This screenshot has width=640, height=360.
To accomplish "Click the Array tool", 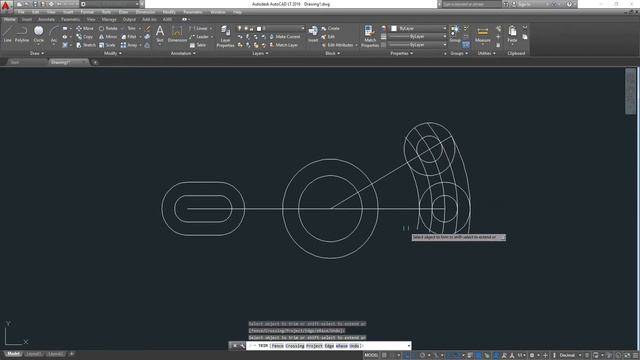I will pos(129,45).
